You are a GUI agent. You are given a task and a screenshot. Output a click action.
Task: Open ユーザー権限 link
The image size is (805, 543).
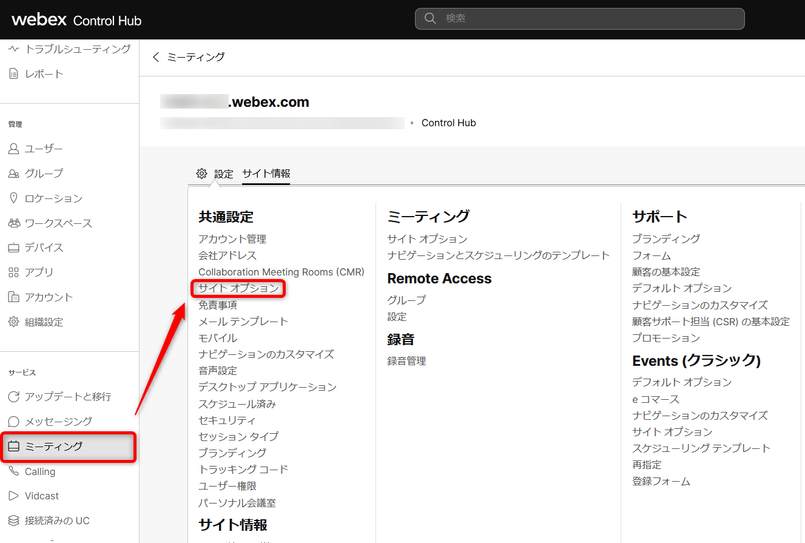(227, 486)
